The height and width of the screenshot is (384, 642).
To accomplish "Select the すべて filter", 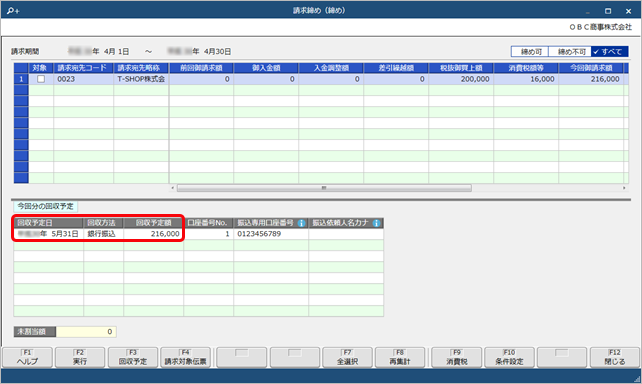I will 610,52.
